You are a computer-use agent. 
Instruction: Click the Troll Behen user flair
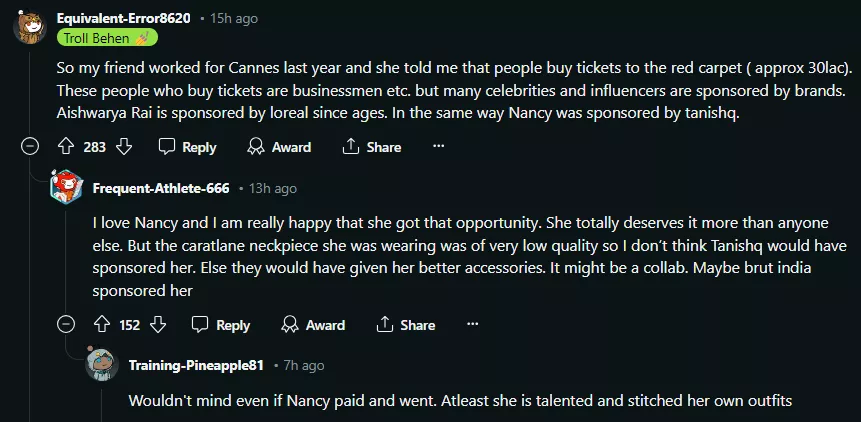click(105, 38)
